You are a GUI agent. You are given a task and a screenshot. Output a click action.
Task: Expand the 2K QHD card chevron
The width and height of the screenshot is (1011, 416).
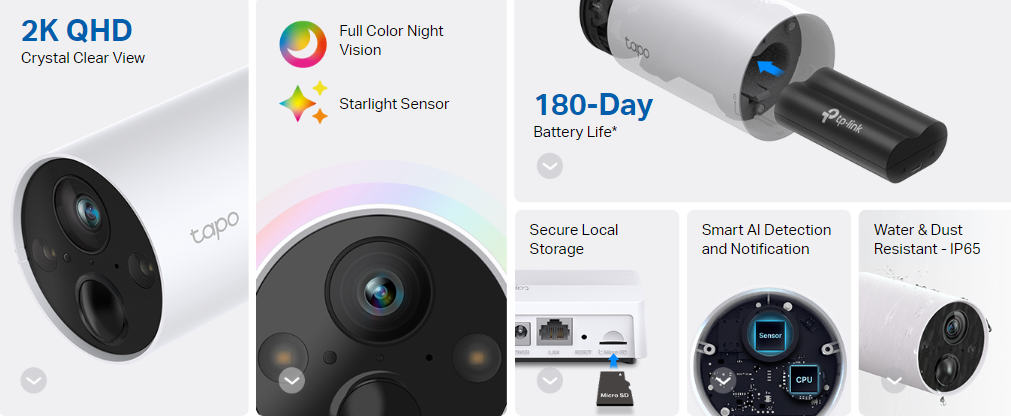click(x=34, y=381)
